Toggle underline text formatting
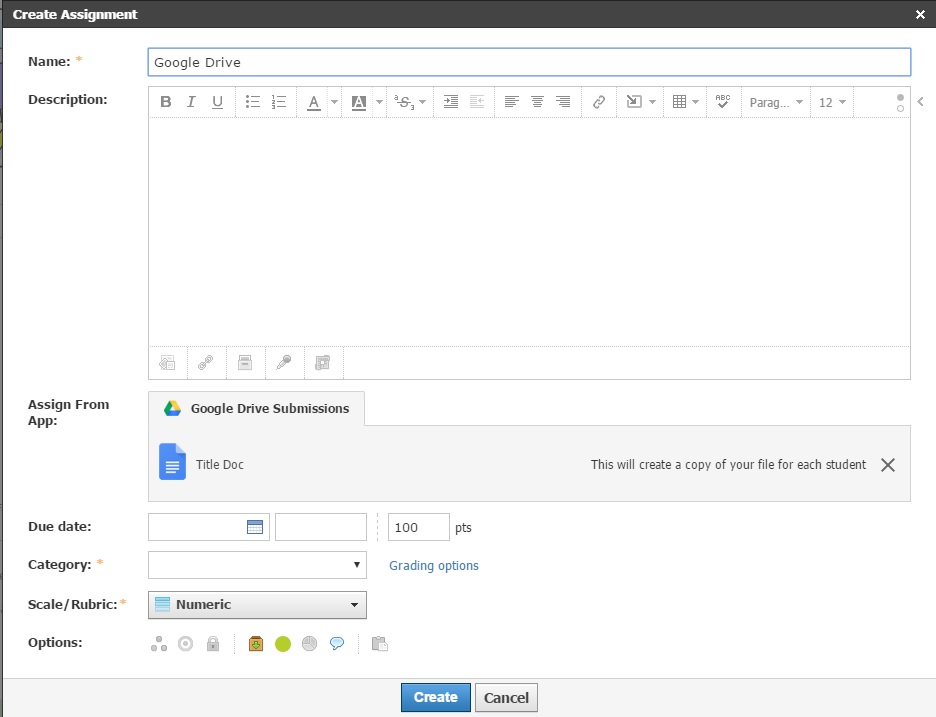936x717 pixels. [x=217, y=102]
